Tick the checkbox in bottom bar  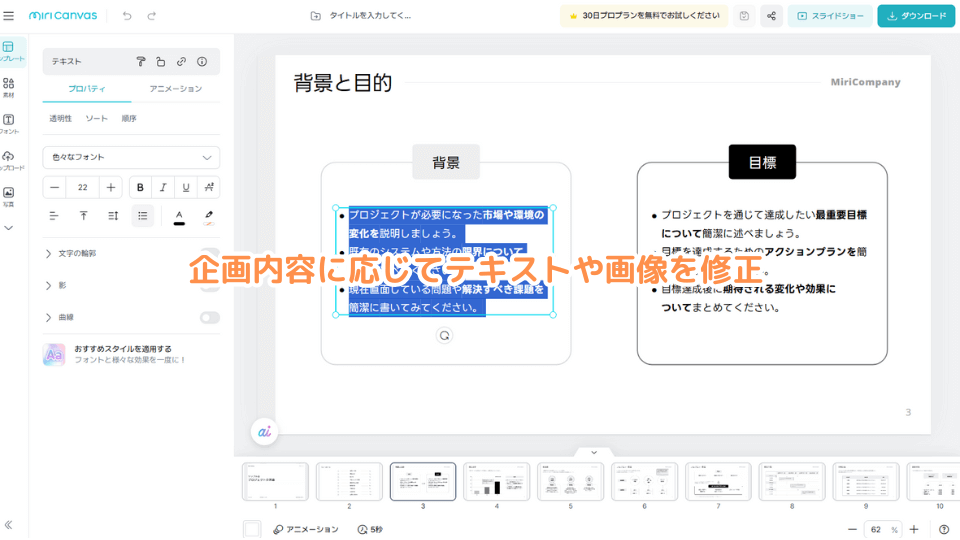click(252, 529)
